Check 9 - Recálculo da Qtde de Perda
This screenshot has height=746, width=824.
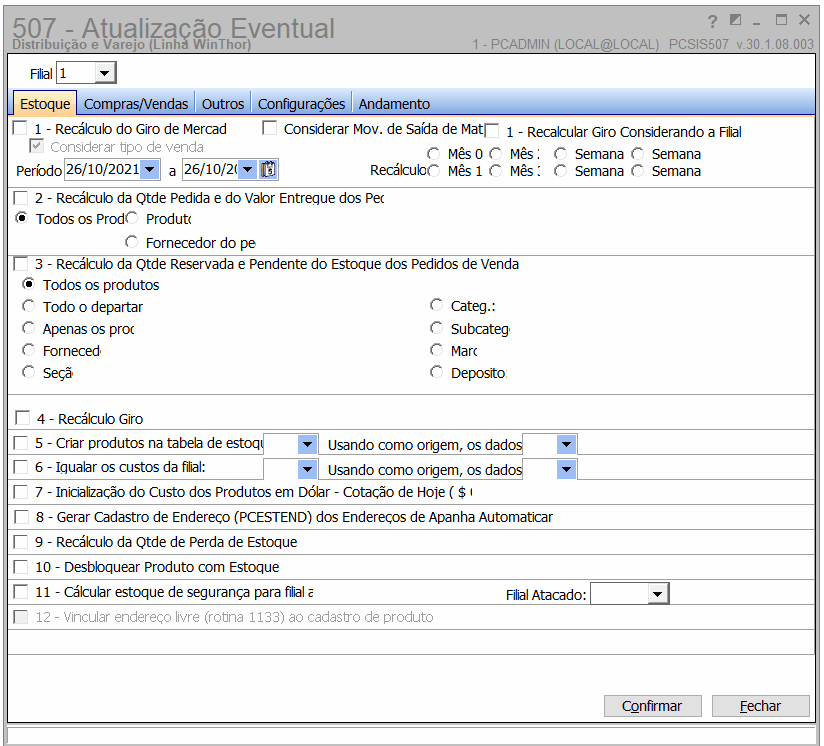point(21,542)
